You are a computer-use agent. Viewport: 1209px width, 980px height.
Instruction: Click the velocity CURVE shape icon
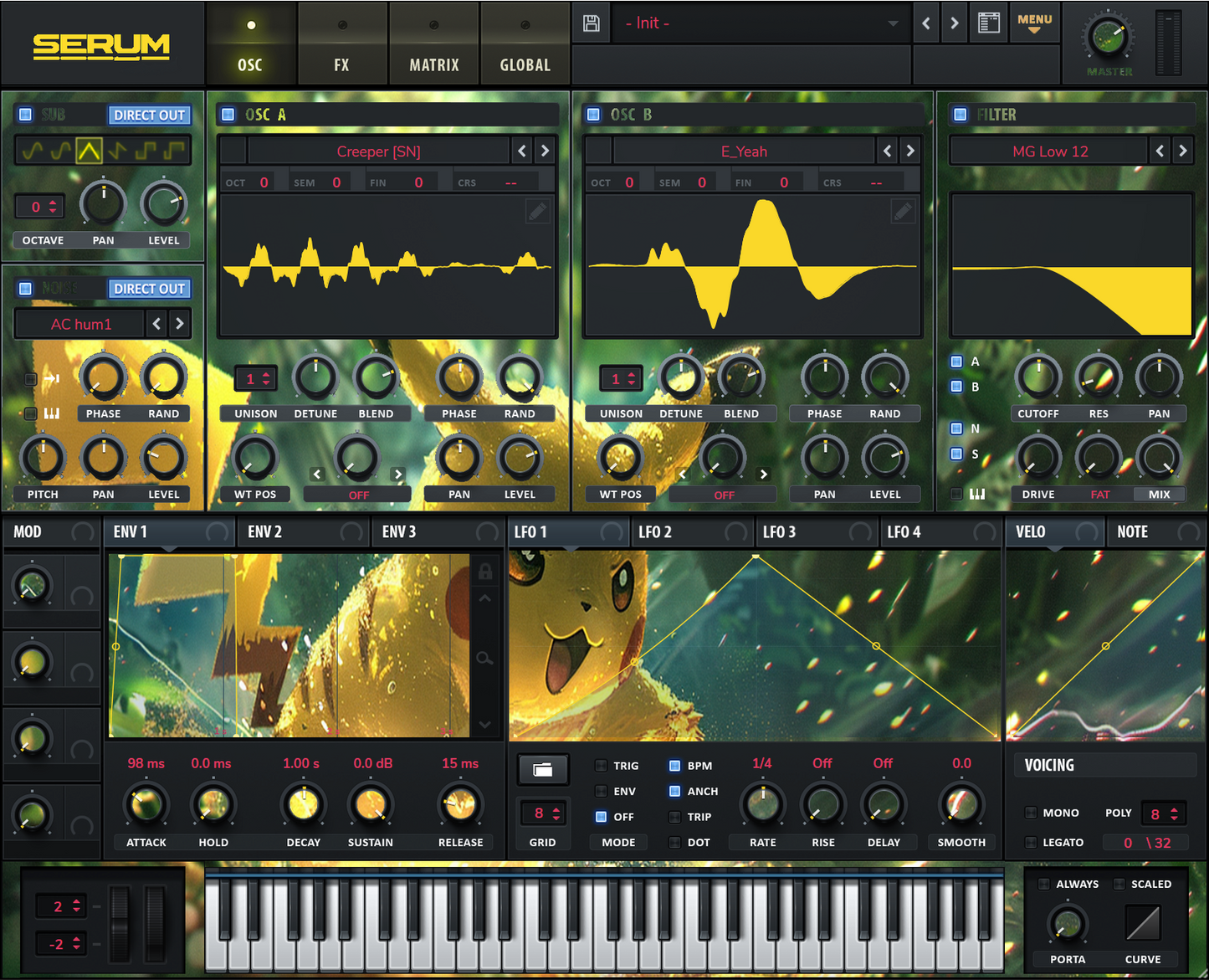1143,924
